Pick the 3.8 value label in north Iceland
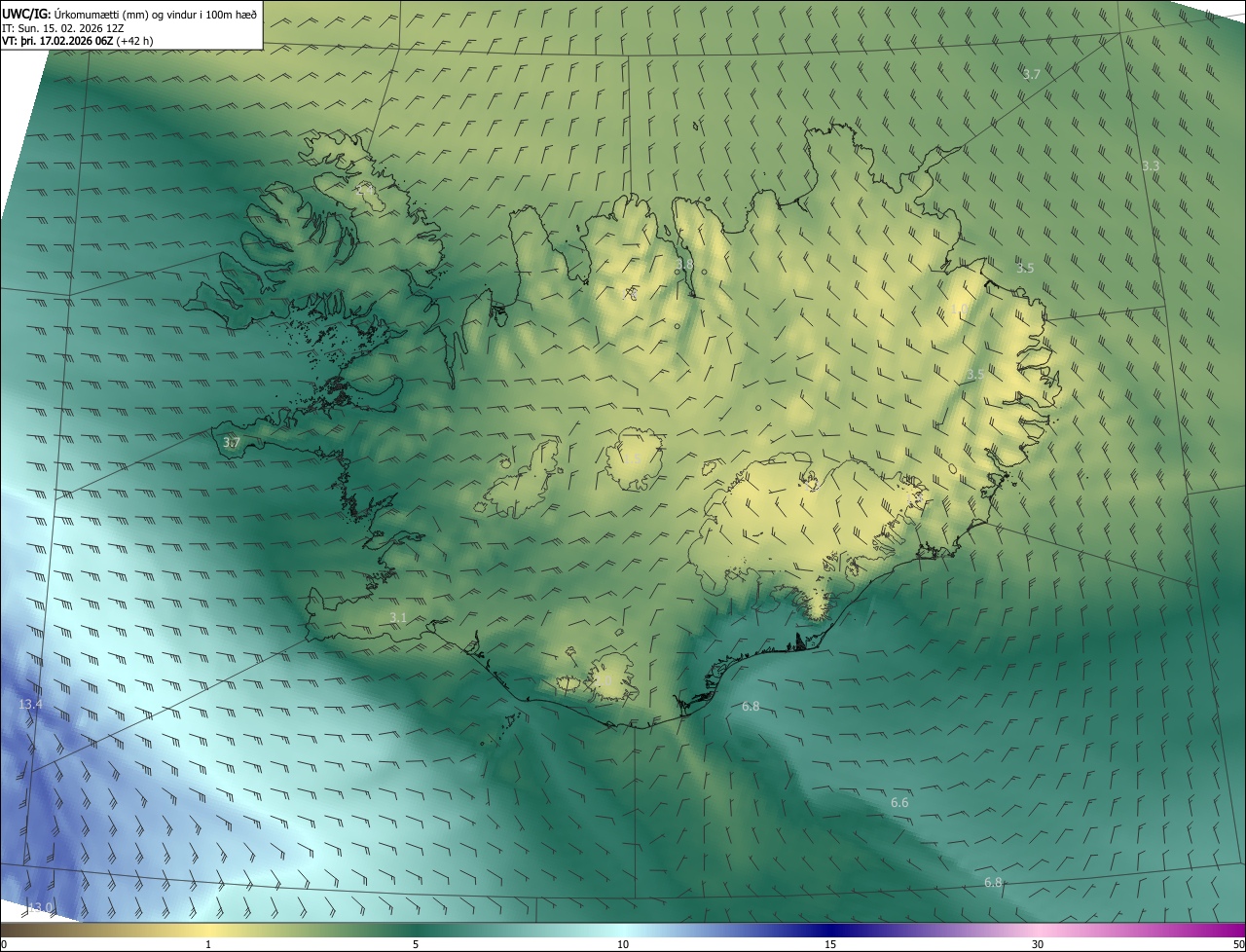The width and height of the screenshot is (1246, 952). (684, 264)
